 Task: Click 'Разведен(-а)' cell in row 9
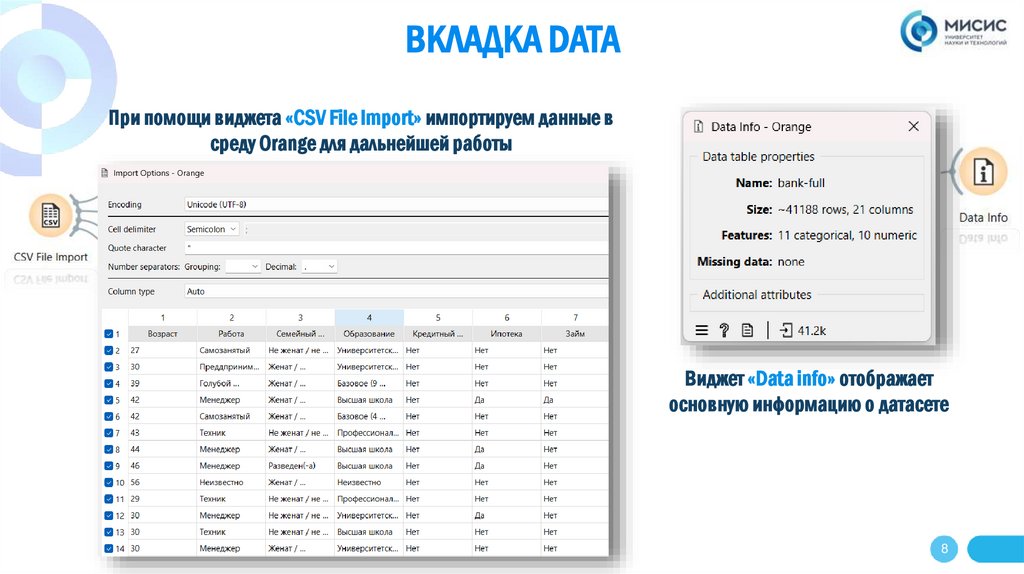click(x=300, y=466)
